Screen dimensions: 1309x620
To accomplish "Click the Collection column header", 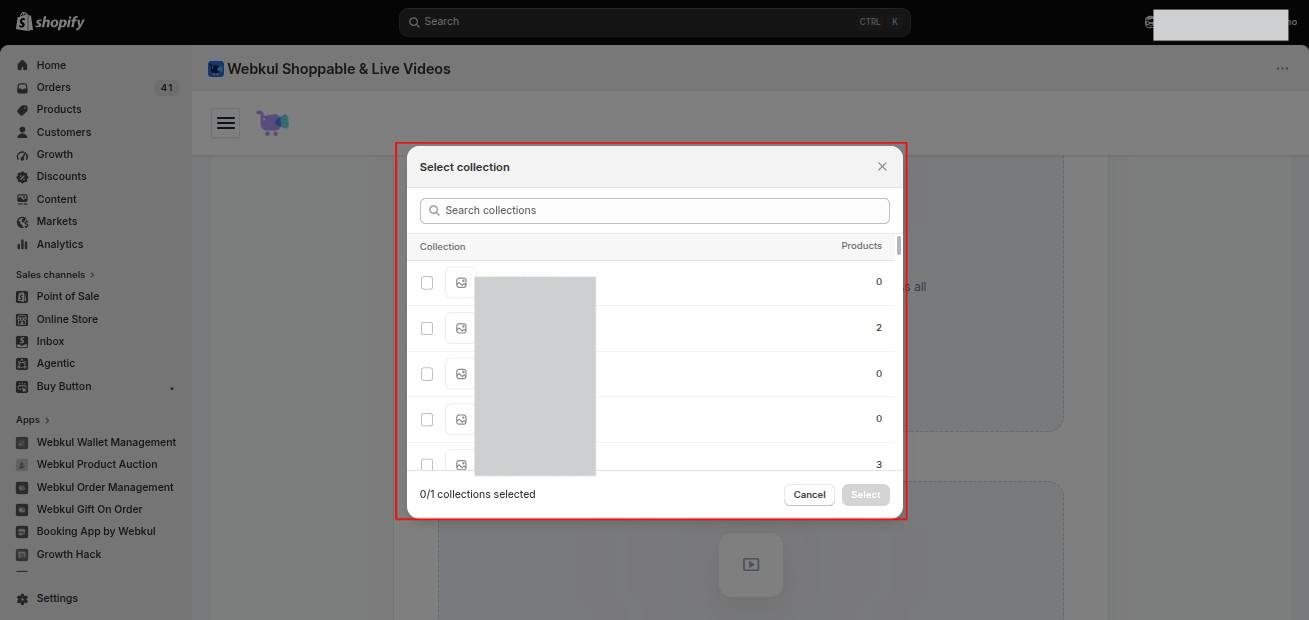I will click(x=443, y=247).
